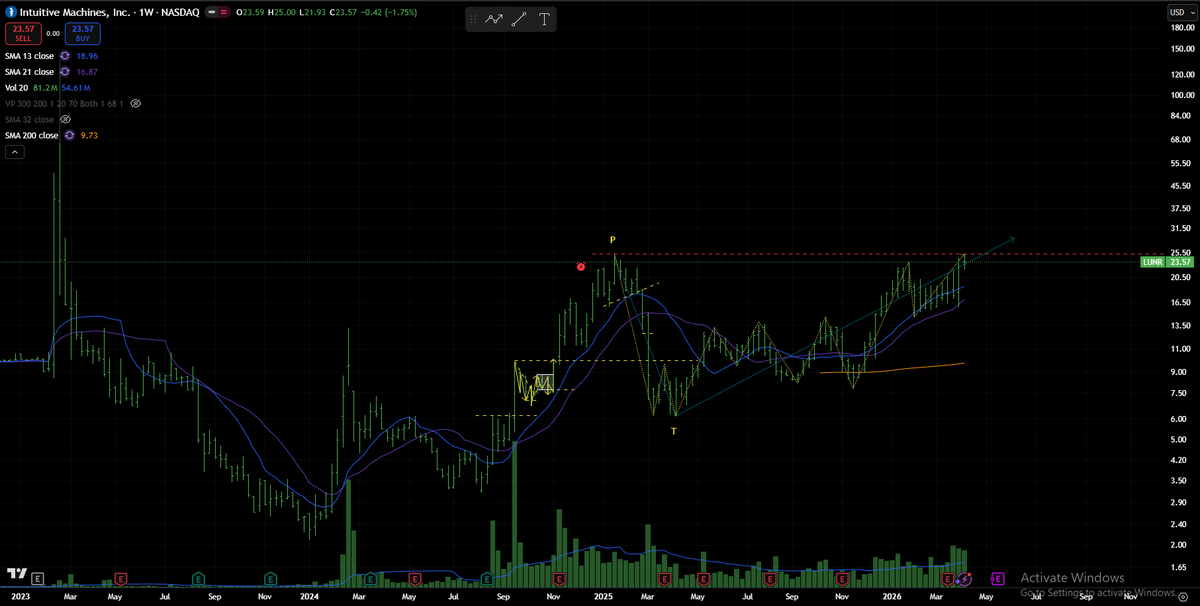
Task: Open the red earnings marker above May 2023
Action: point(120,578)
